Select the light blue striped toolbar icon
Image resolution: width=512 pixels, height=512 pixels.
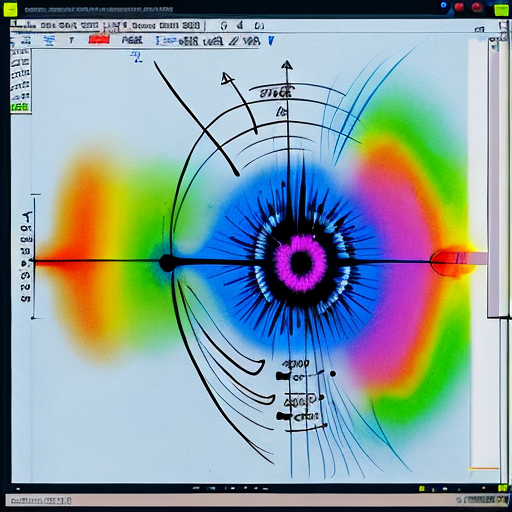tap(50, 41)
